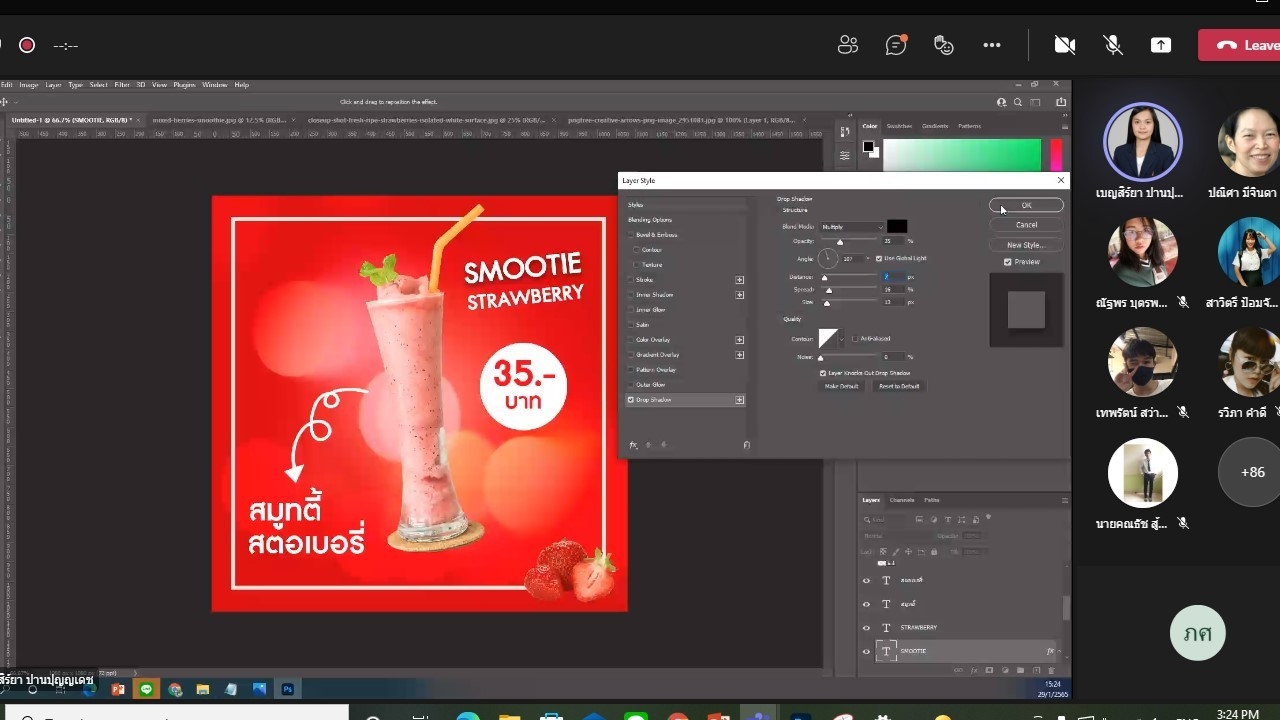The width and height of the screenshot is (1280, 720).
Task: Click the plus icon beside Stroke
Action: pyautogui.click(x=740, y=280)
